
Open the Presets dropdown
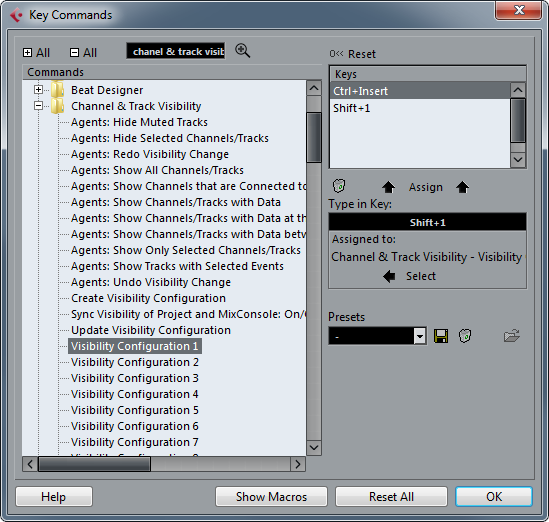coord(420,336)
